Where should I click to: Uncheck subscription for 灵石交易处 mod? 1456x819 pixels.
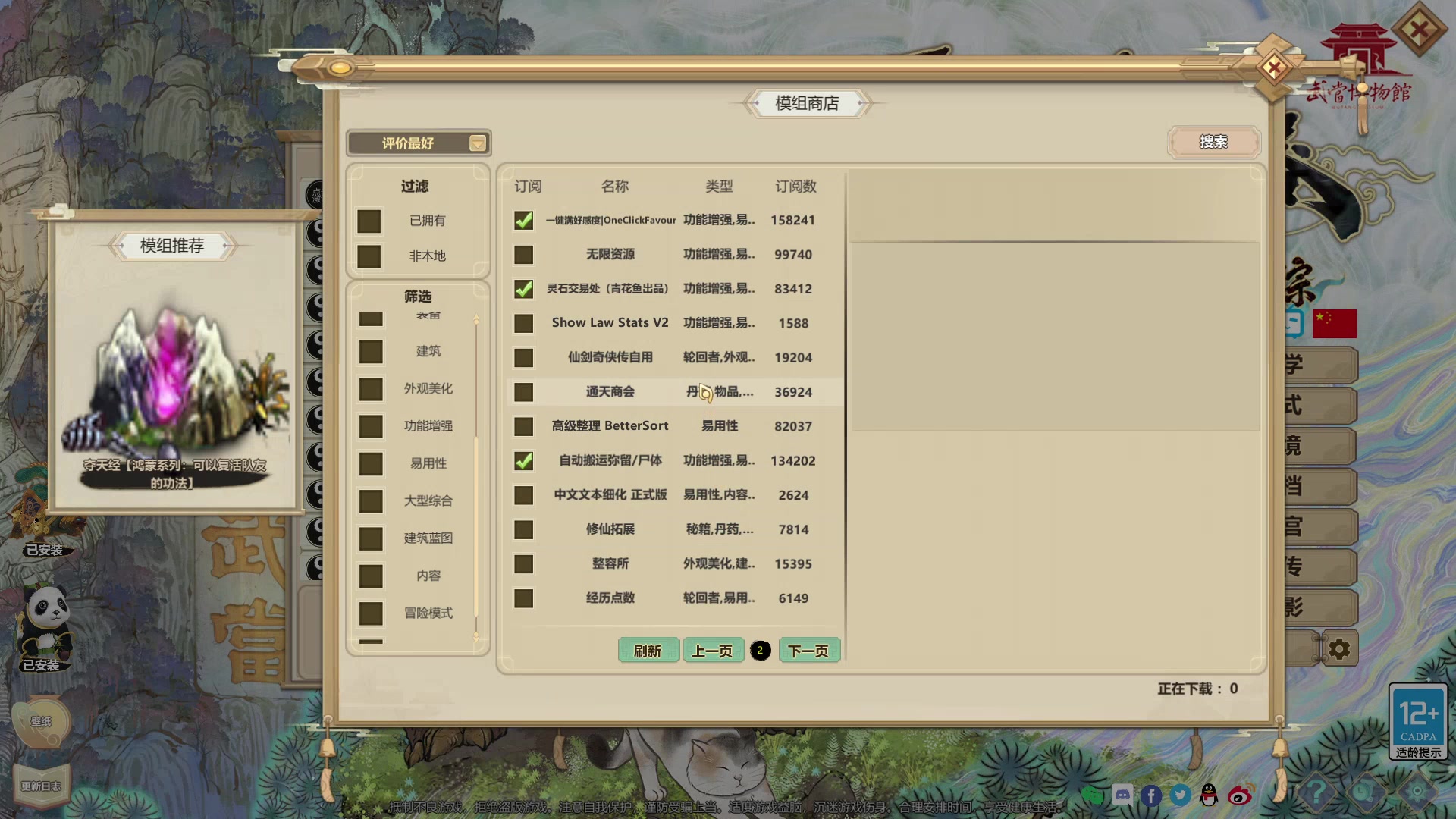point(523,289)
